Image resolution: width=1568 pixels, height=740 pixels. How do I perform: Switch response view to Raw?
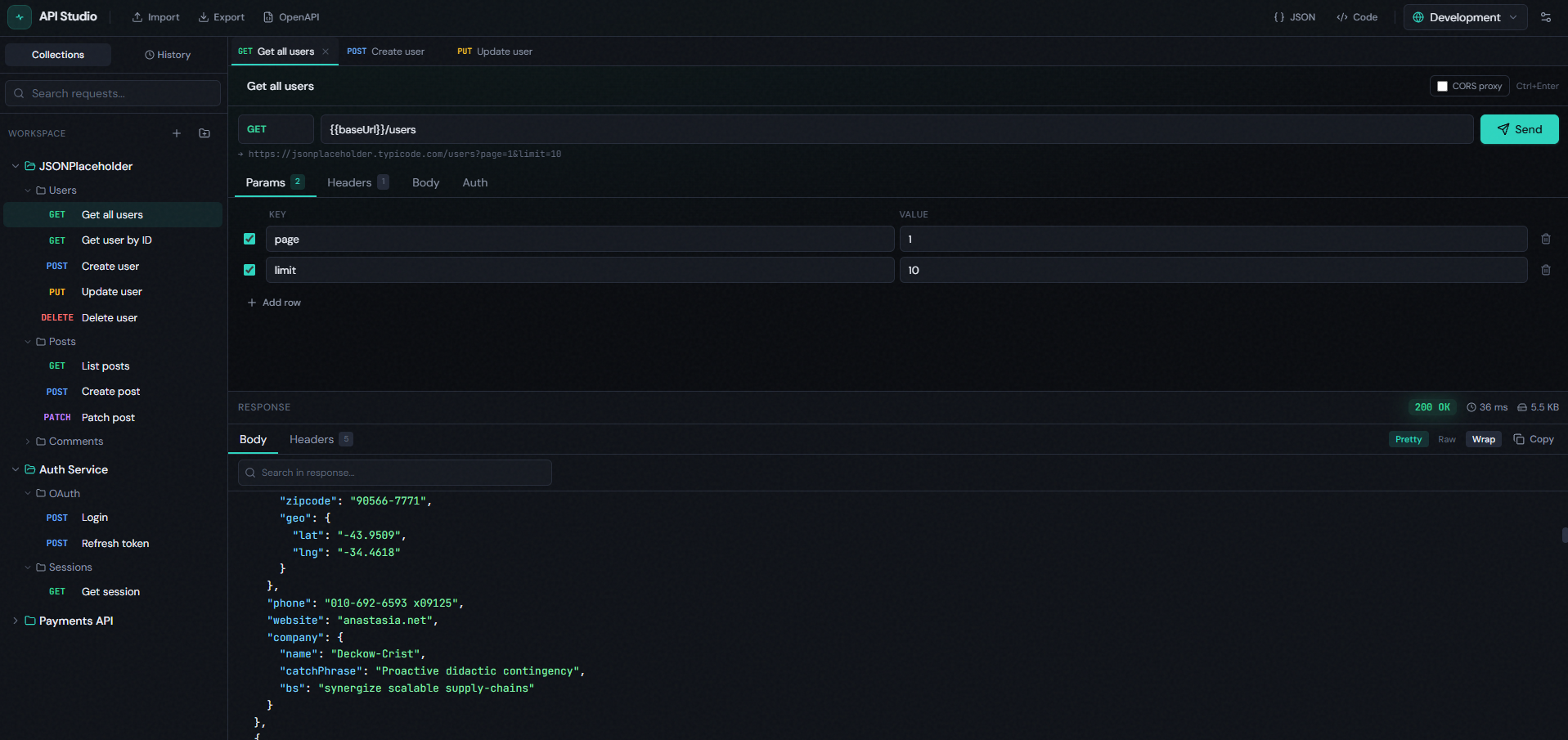(x=1447, y=439)
